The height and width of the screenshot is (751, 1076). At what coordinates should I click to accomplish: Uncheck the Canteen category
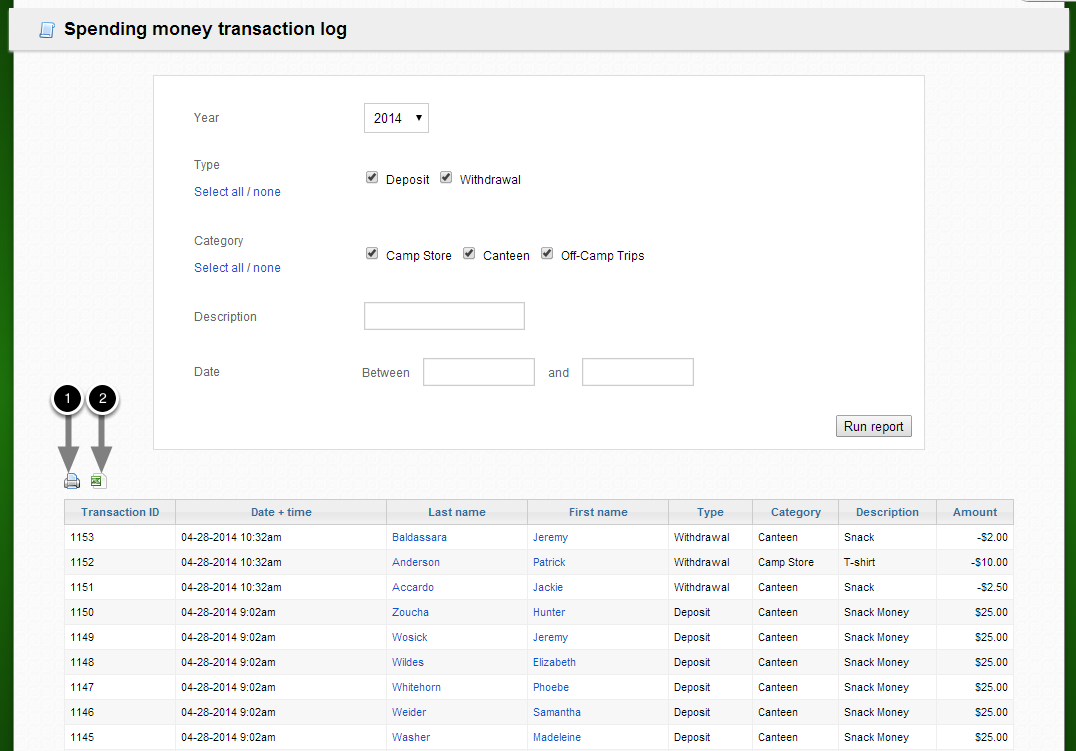click(468, 253)
